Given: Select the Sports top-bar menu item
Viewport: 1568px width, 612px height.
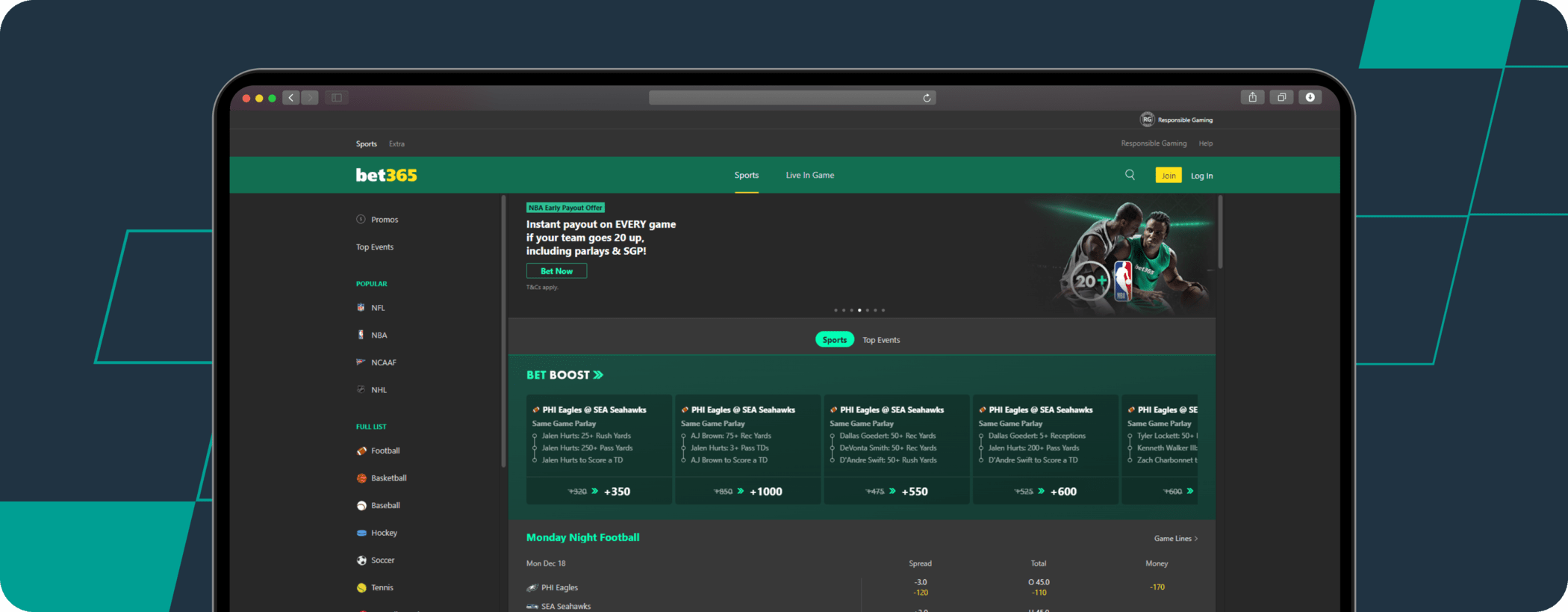Looking at the screenshot, I should click(x=366, y=143).
